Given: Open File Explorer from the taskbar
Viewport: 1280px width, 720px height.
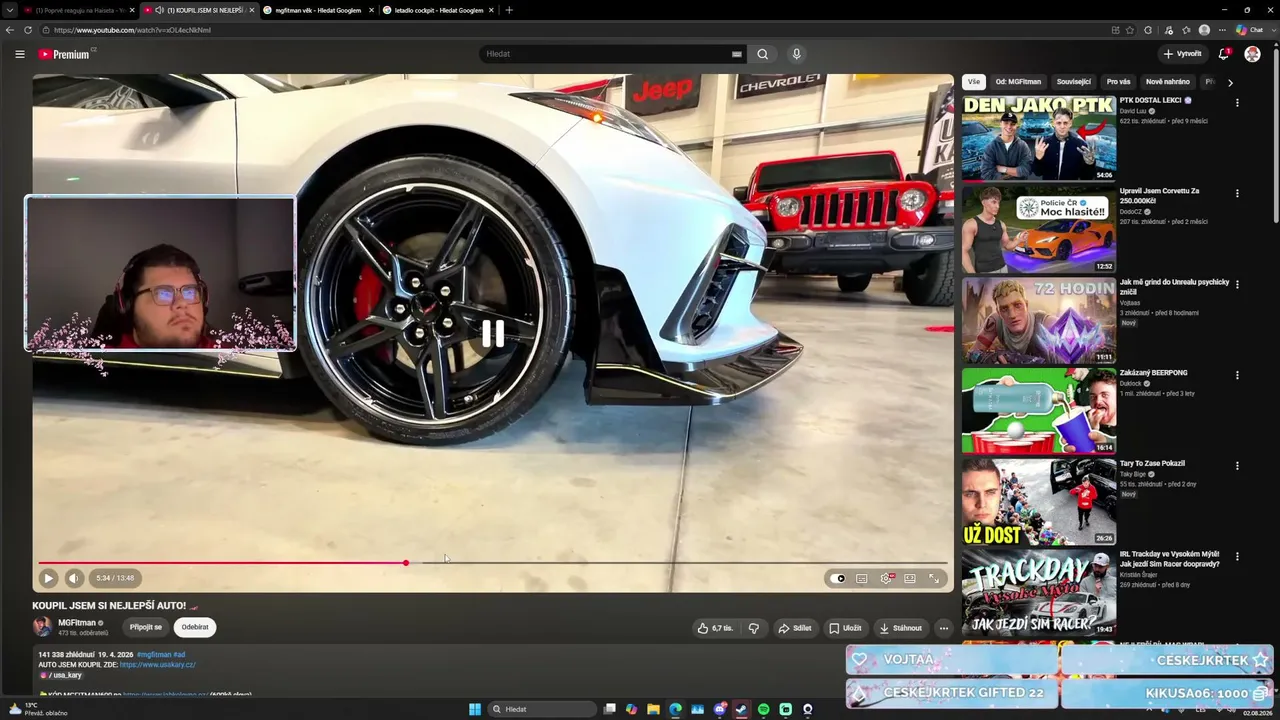Looking at the screenshot, I should pyautogui.click(x=653, y=709).
